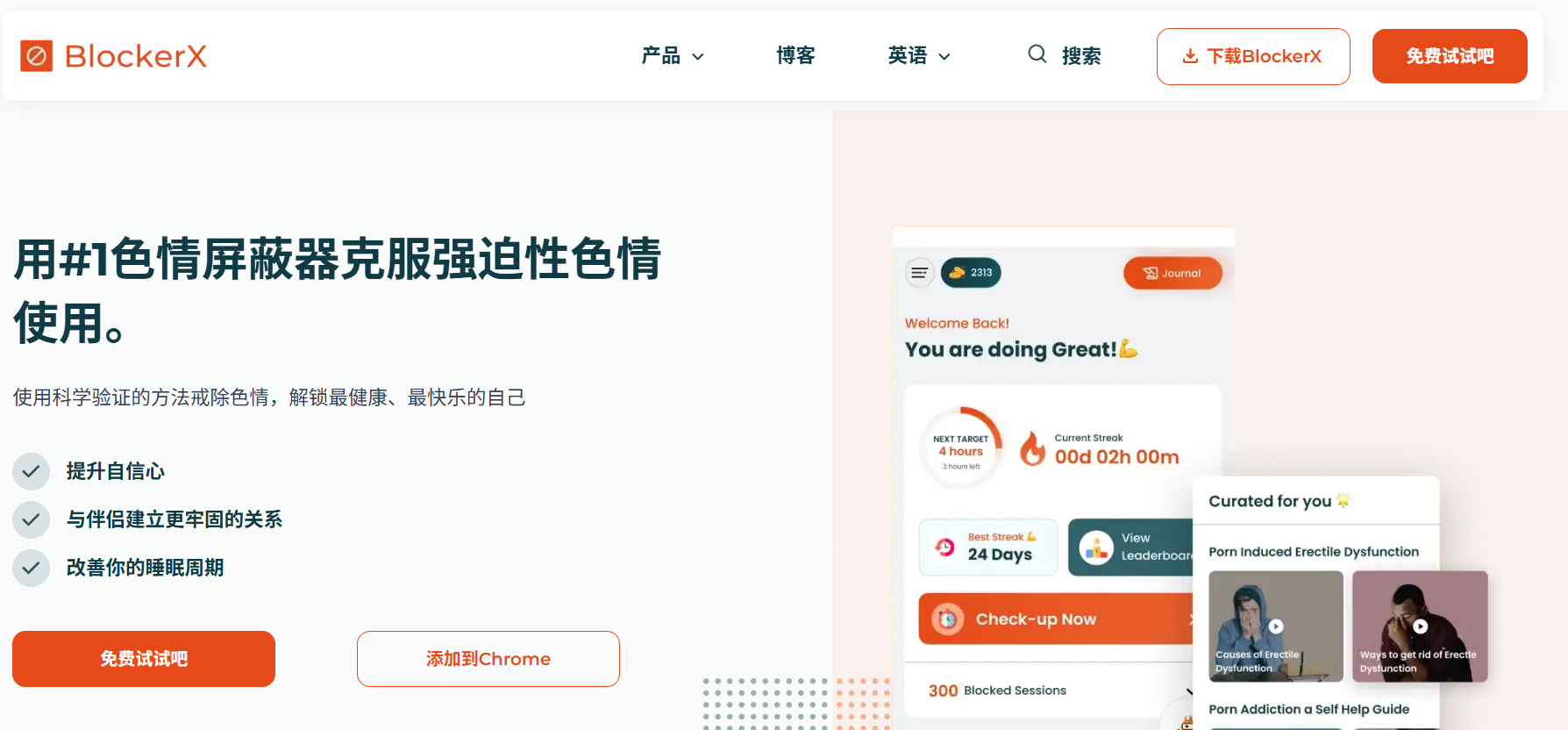Screen dimensions: 1568x730
Task: Open Ways to get rid of Erectile Dysfunction video
Action: (1420, 626)
